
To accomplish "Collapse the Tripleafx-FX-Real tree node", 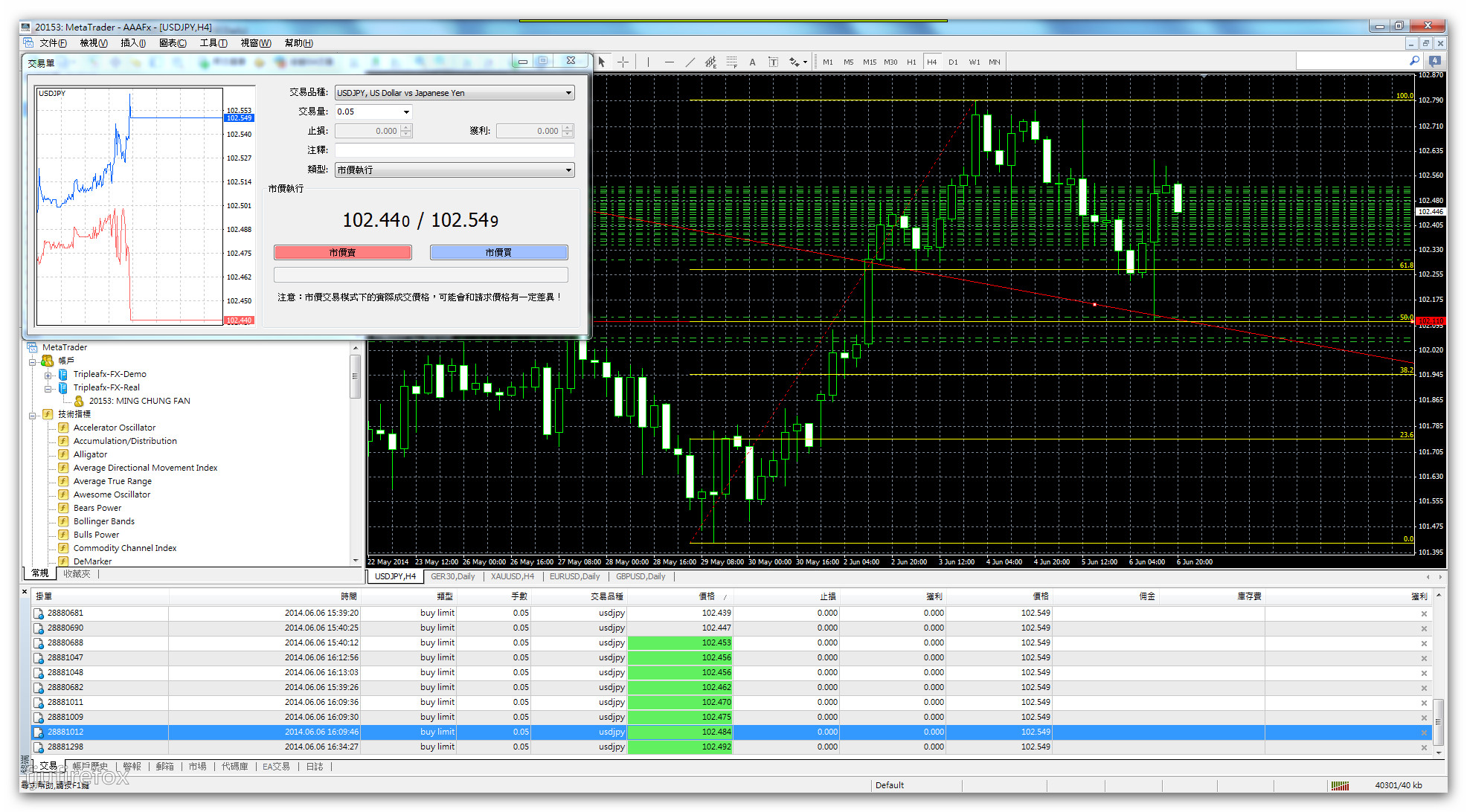I will [48, 388].
